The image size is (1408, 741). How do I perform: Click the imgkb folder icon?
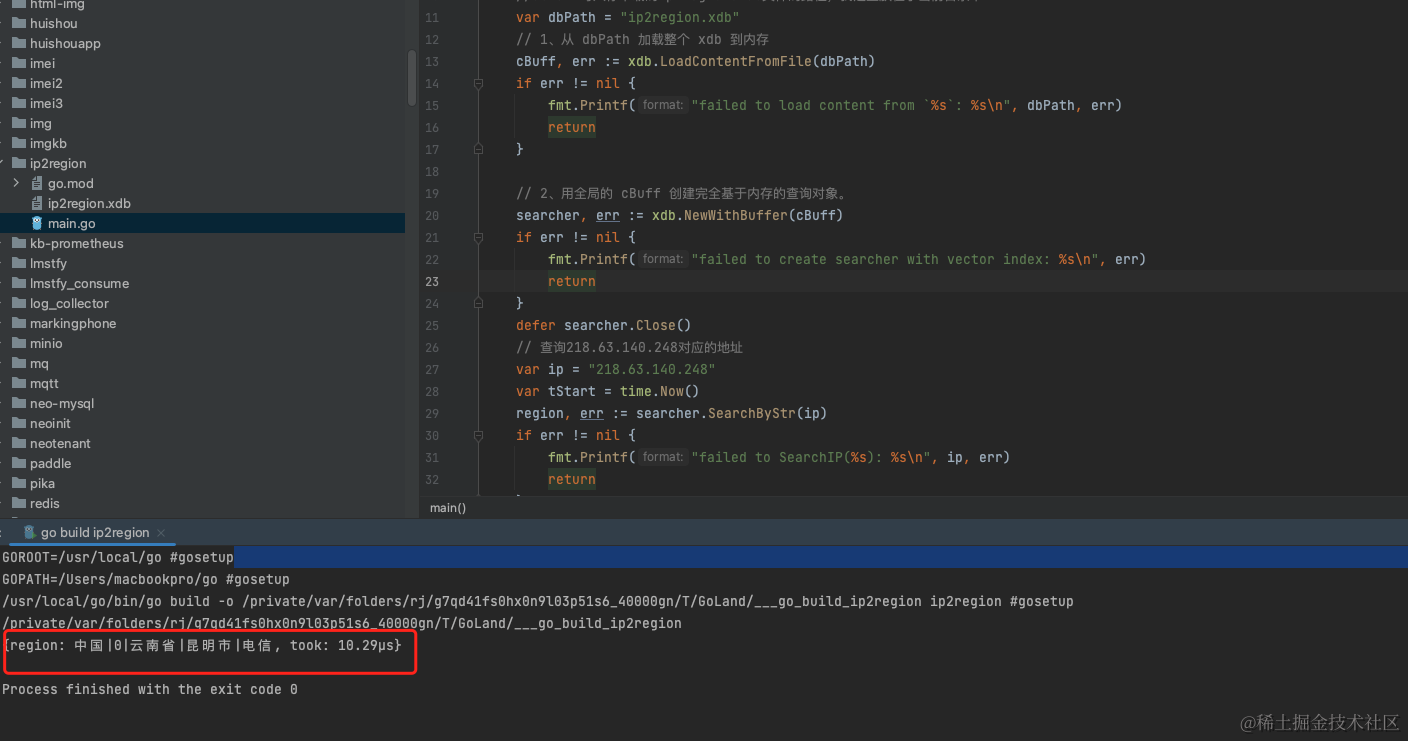click(19, 143)
